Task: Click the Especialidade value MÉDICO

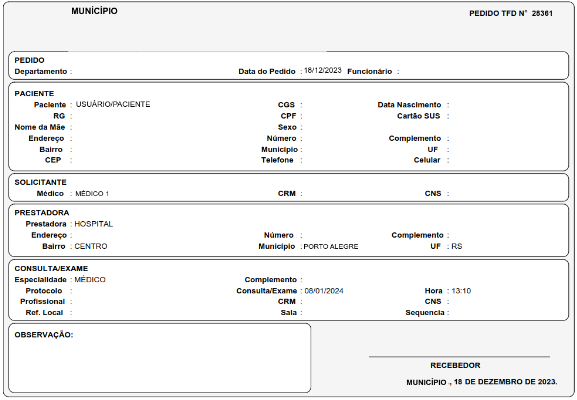Action: (90, 280)
